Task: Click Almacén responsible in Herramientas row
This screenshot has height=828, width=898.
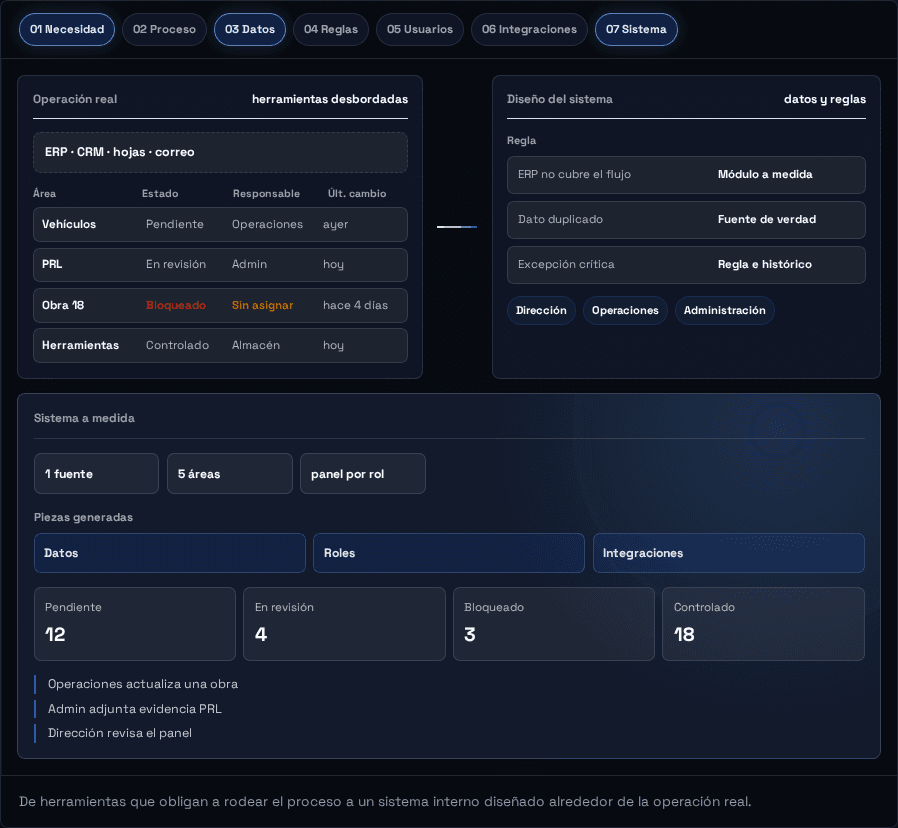Action: 256,345
